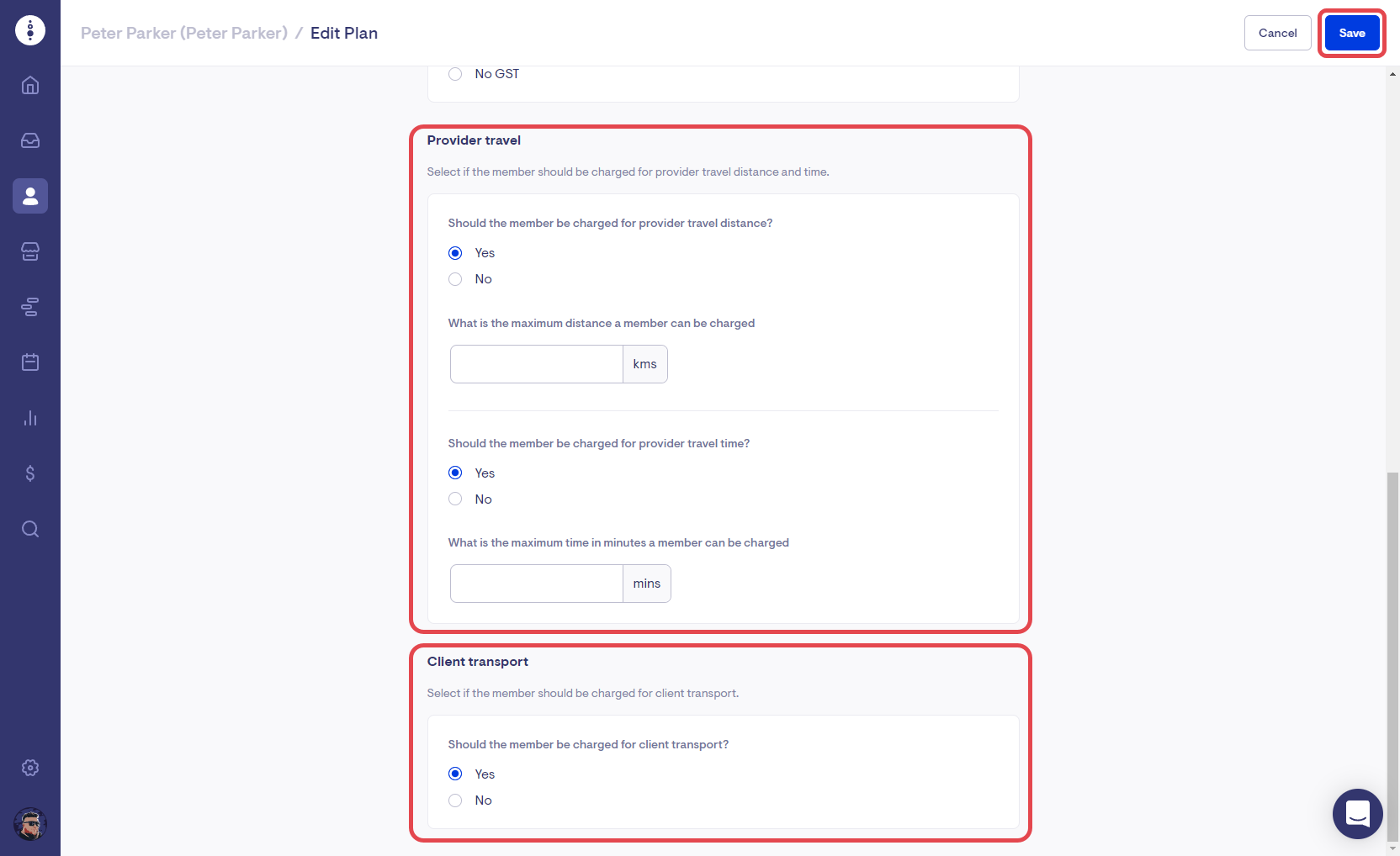Open the members person icon
Screen dimensions: 1400x856
30,196
